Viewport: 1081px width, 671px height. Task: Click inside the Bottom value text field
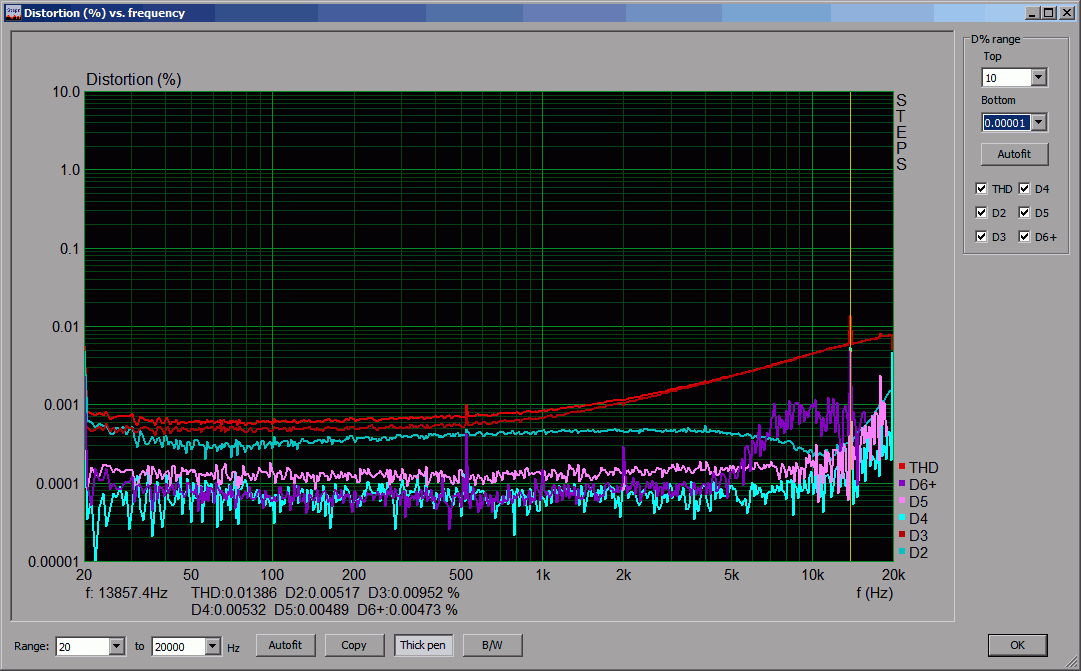click(1005, 122)
